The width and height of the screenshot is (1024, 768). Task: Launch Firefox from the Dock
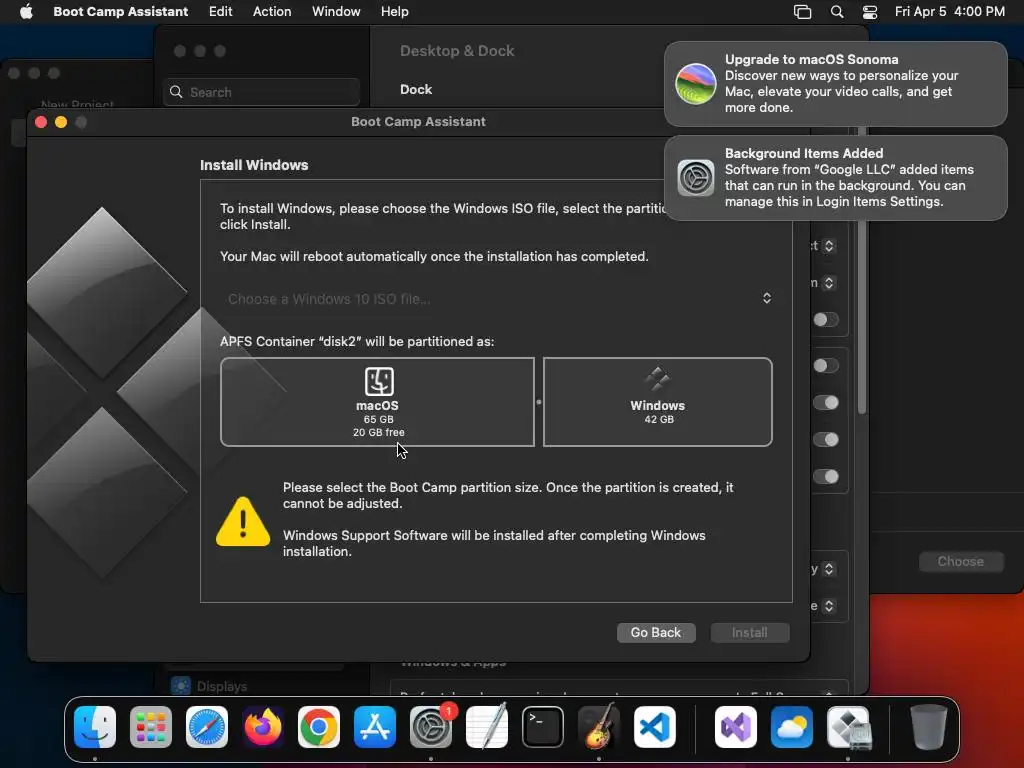click(x=263, y=727)
